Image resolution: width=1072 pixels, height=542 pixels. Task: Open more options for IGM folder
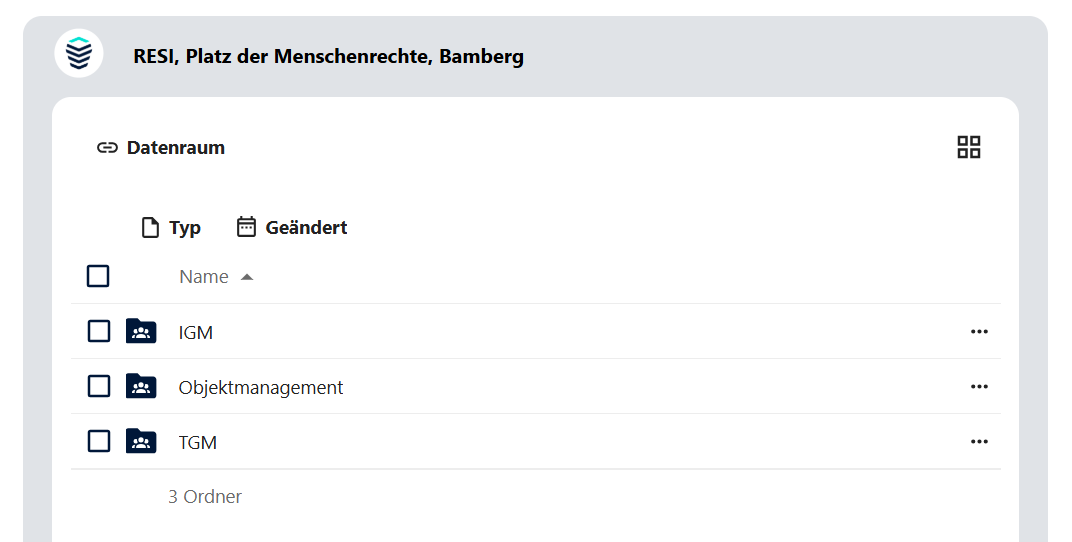[979, 332]
